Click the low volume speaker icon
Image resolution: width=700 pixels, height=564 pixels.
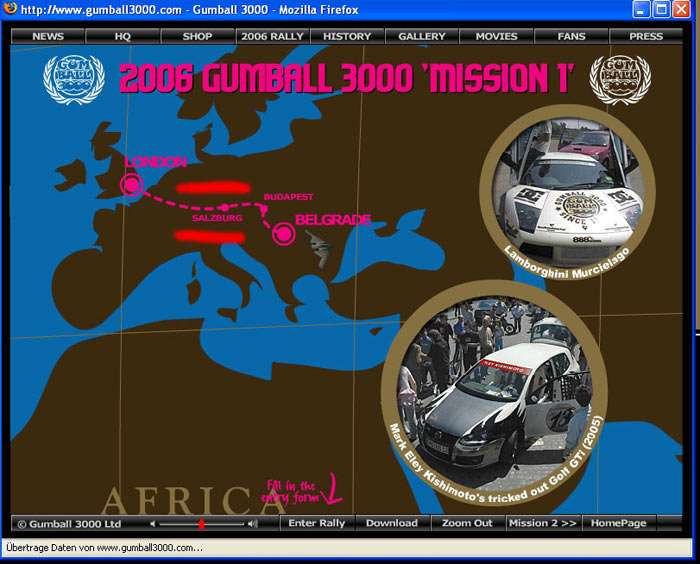153,523
